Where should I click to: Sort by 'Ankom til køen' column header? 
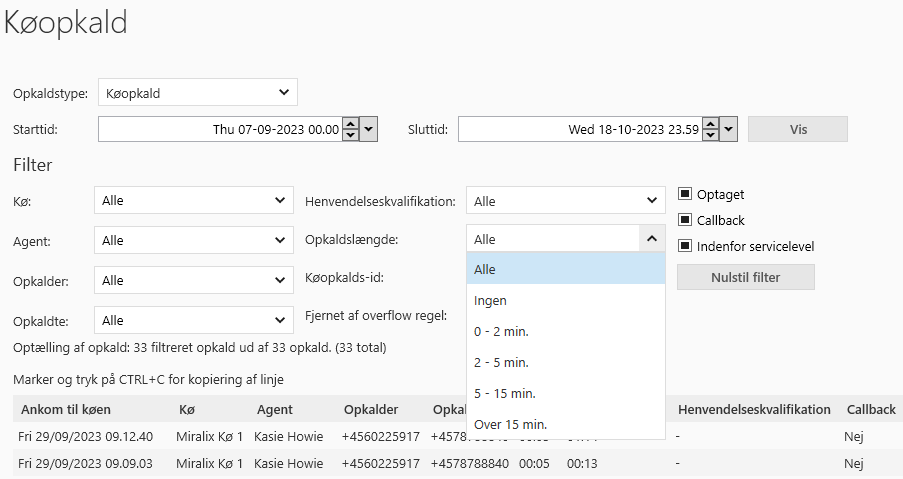click(x=66, y=409)
